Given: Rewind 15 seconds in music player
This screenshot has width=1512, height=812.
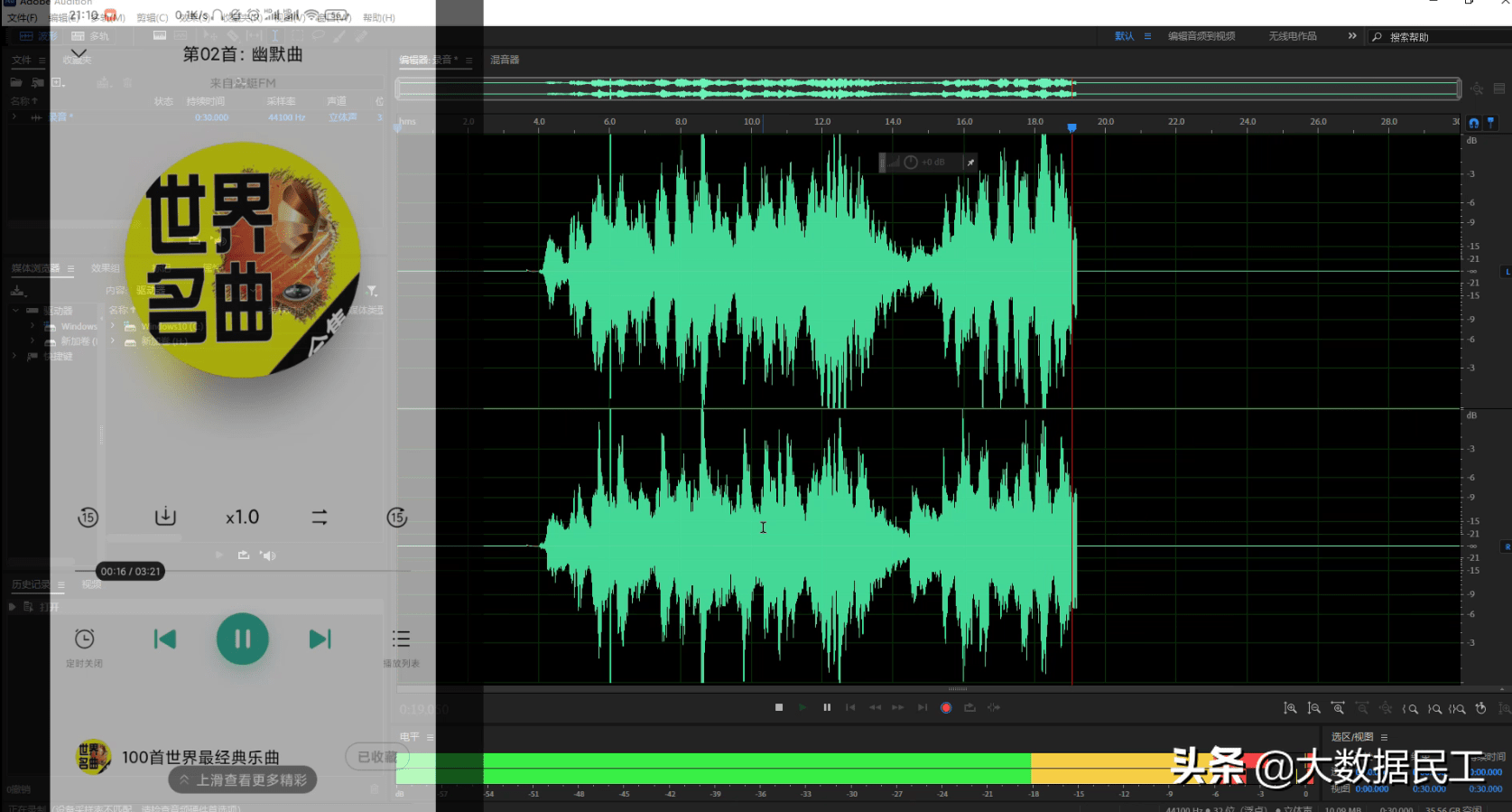Looking at the screenshot, I should click(x=88, y=518).
